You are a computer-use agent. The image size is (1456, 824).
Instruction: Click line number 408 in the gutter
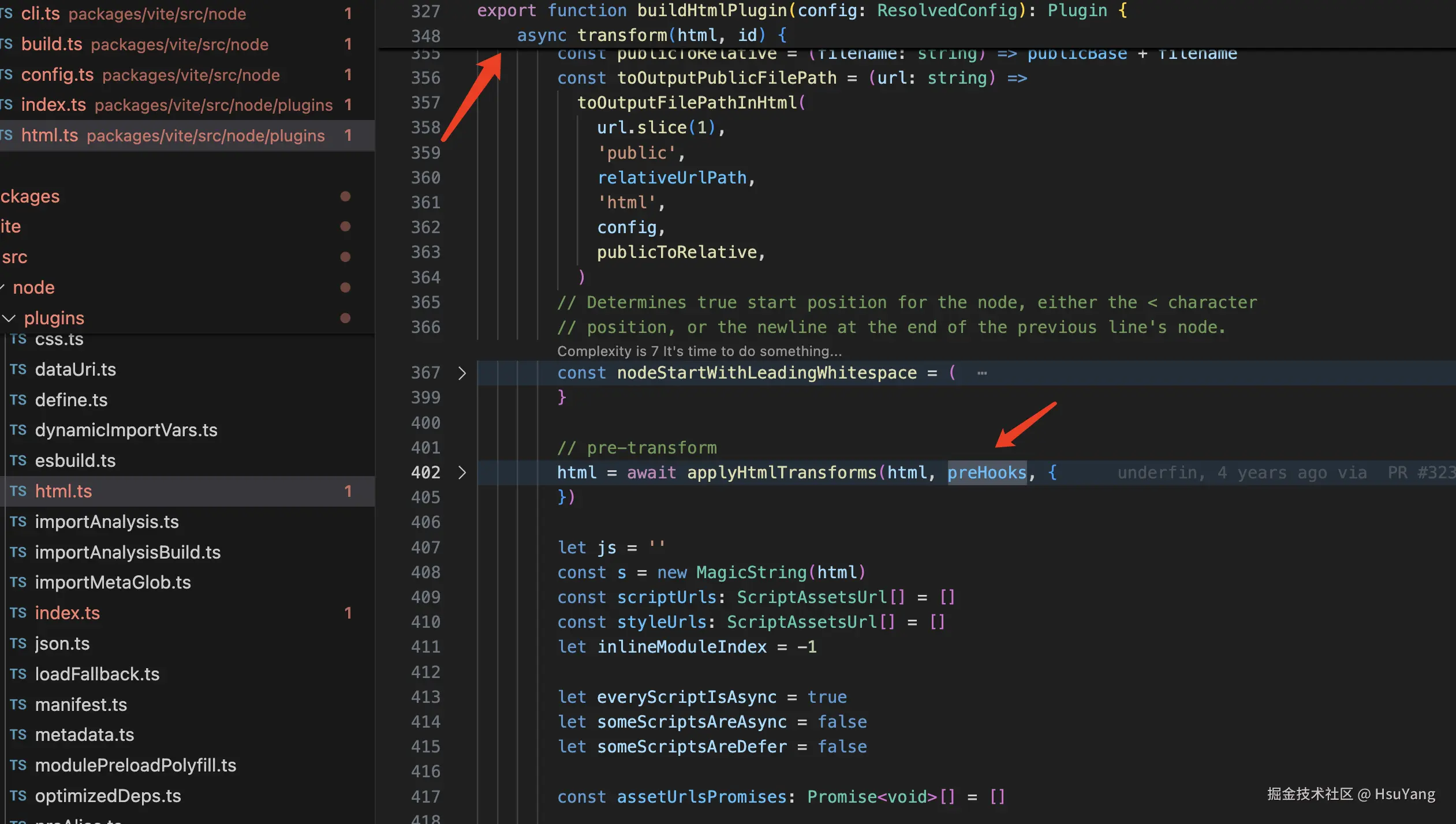click(425, 572)
